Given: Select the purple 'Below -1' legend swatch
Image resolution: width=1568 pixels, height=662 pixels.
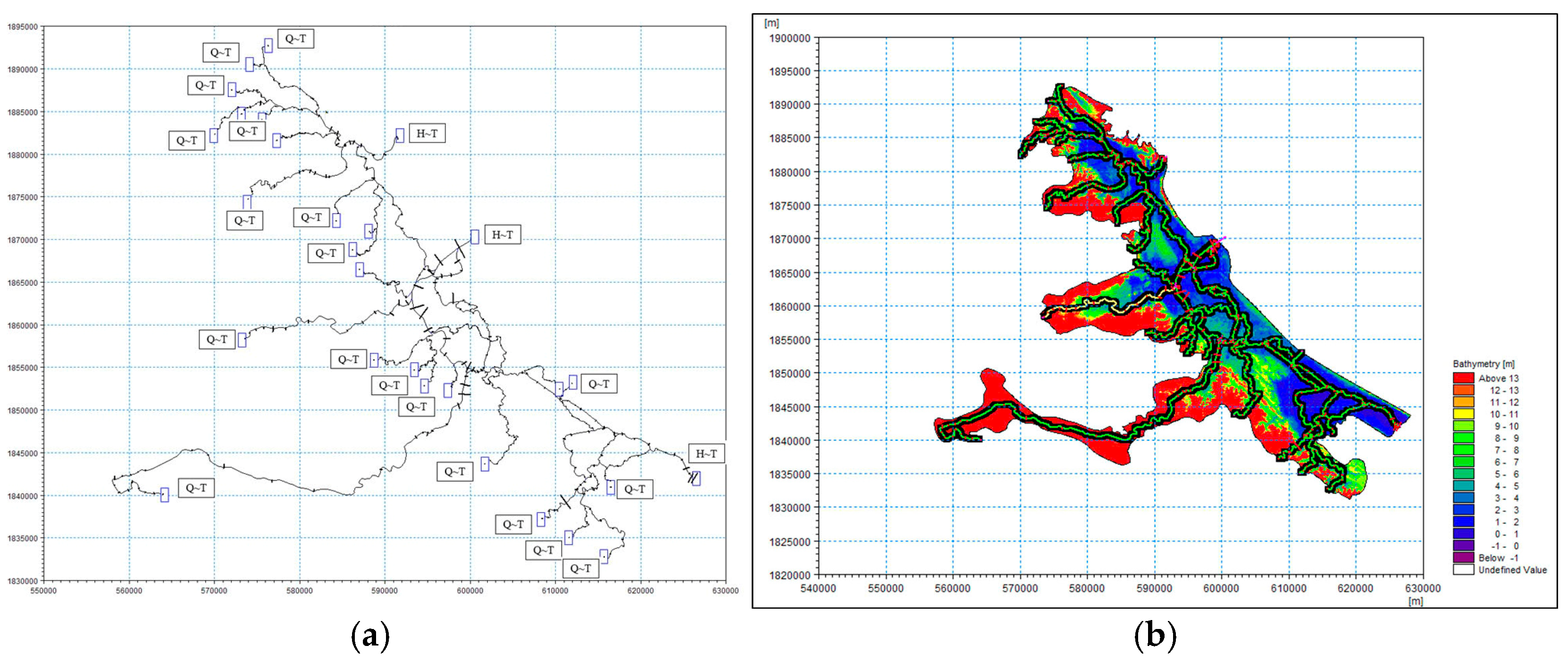Looking at the screenshot, I should pos(1463,557).
